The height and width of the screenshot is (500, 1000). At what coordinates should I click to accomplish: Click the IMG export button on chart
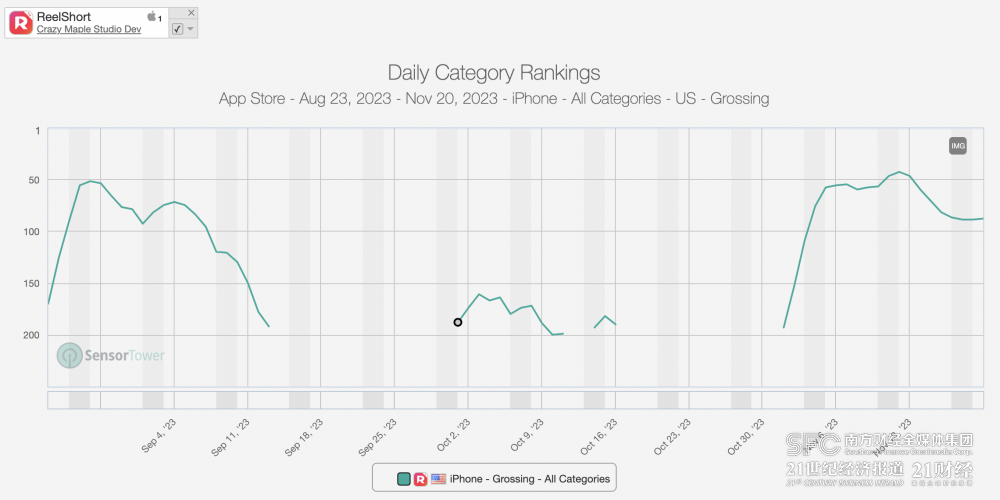pos(958,147)
